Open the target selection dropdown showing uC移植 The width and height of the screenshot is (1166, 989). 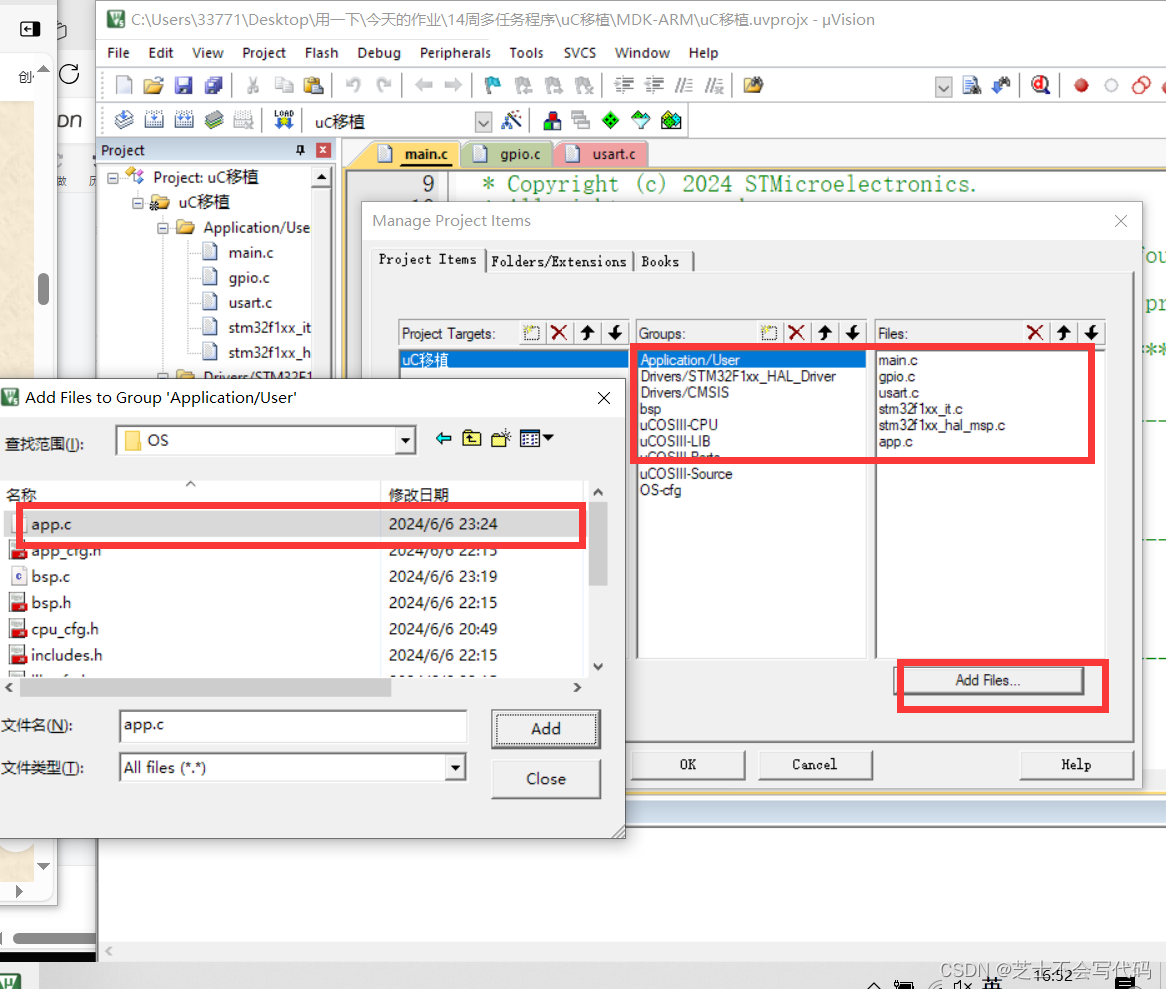tap(483, 121)
